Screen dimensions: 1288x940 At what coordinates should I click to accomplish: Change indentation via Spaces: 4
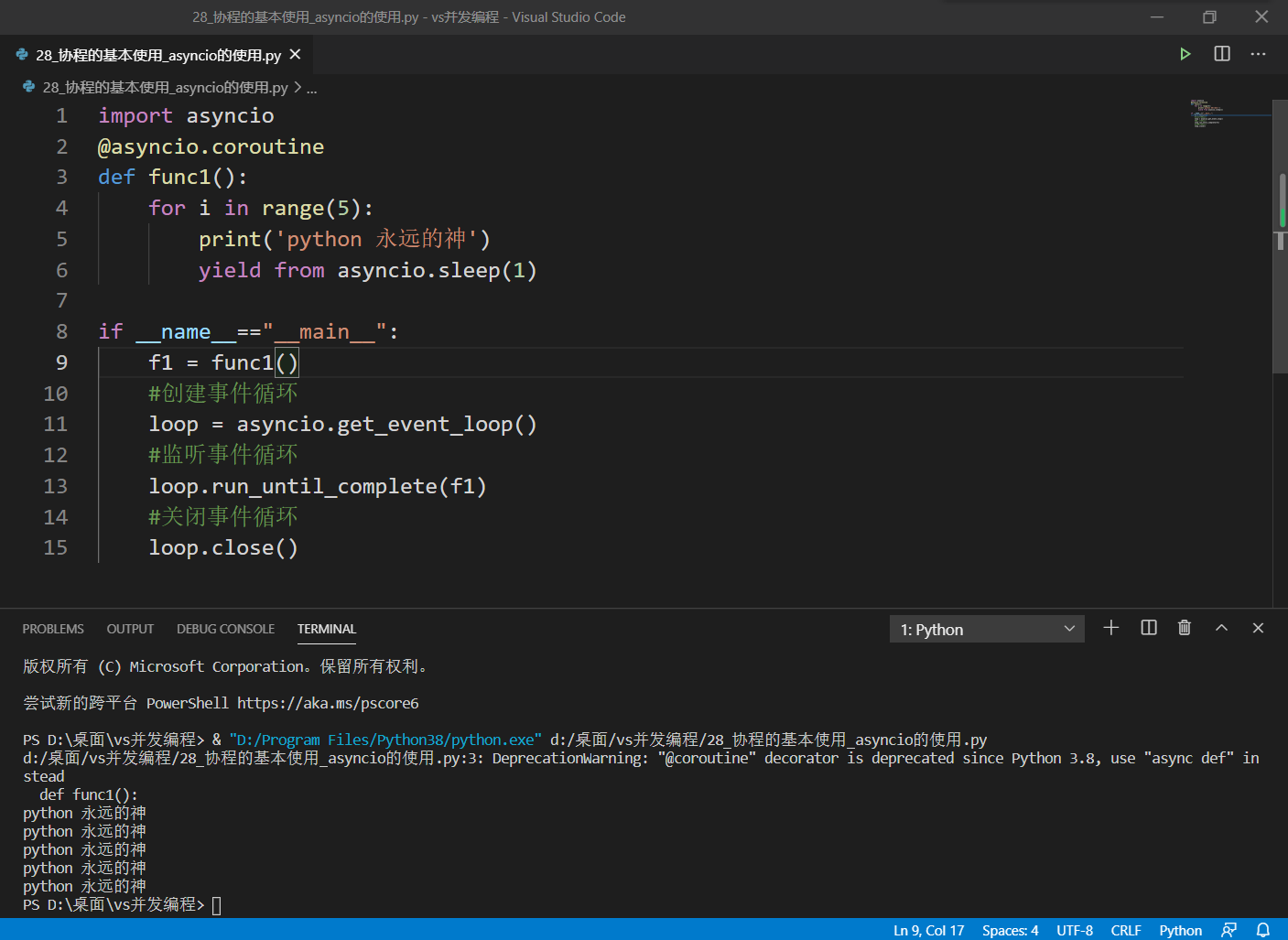[x=1010, y=930]
